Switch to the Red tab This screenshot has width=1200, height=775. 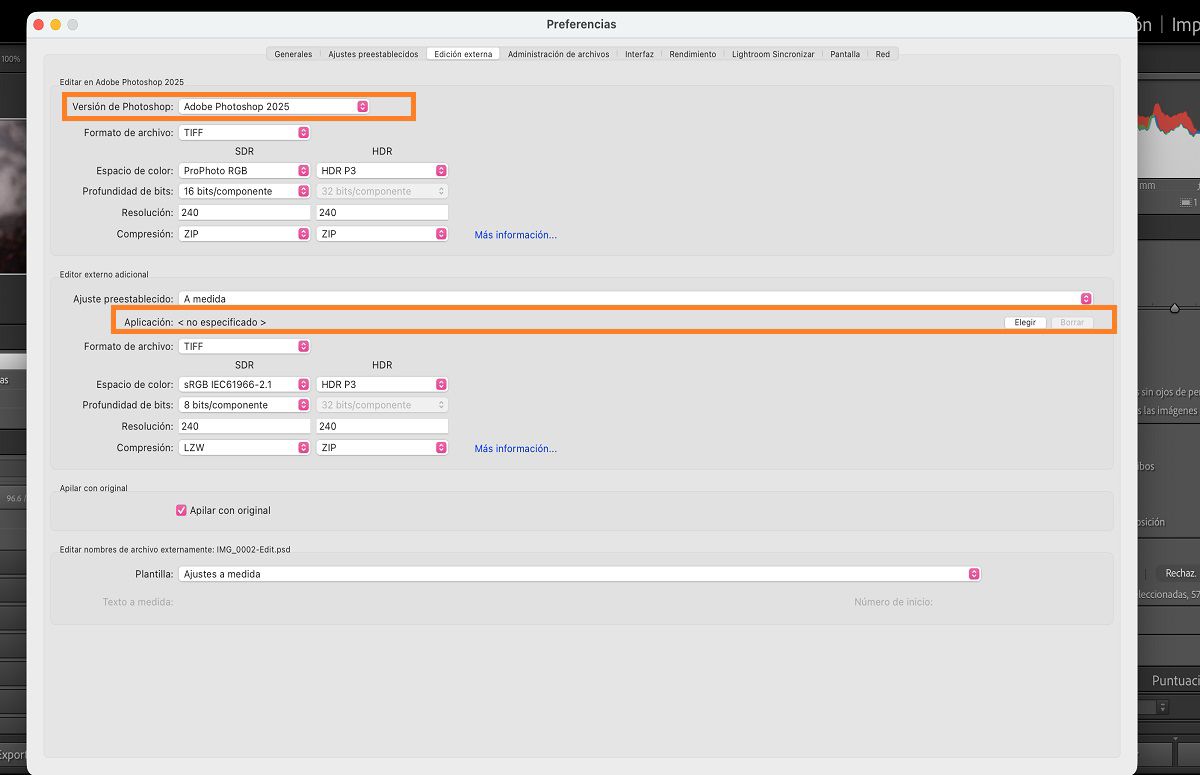(x=883, y=54)
